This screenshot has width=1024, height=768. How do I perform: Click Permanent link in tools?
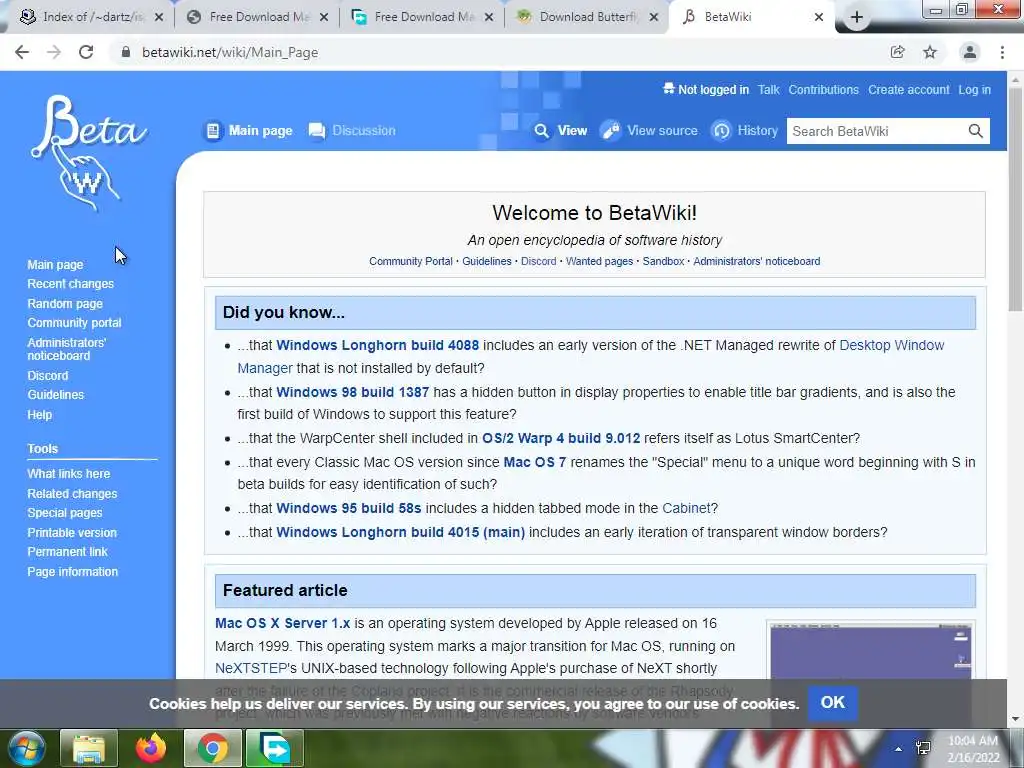(x=67, y=552)
